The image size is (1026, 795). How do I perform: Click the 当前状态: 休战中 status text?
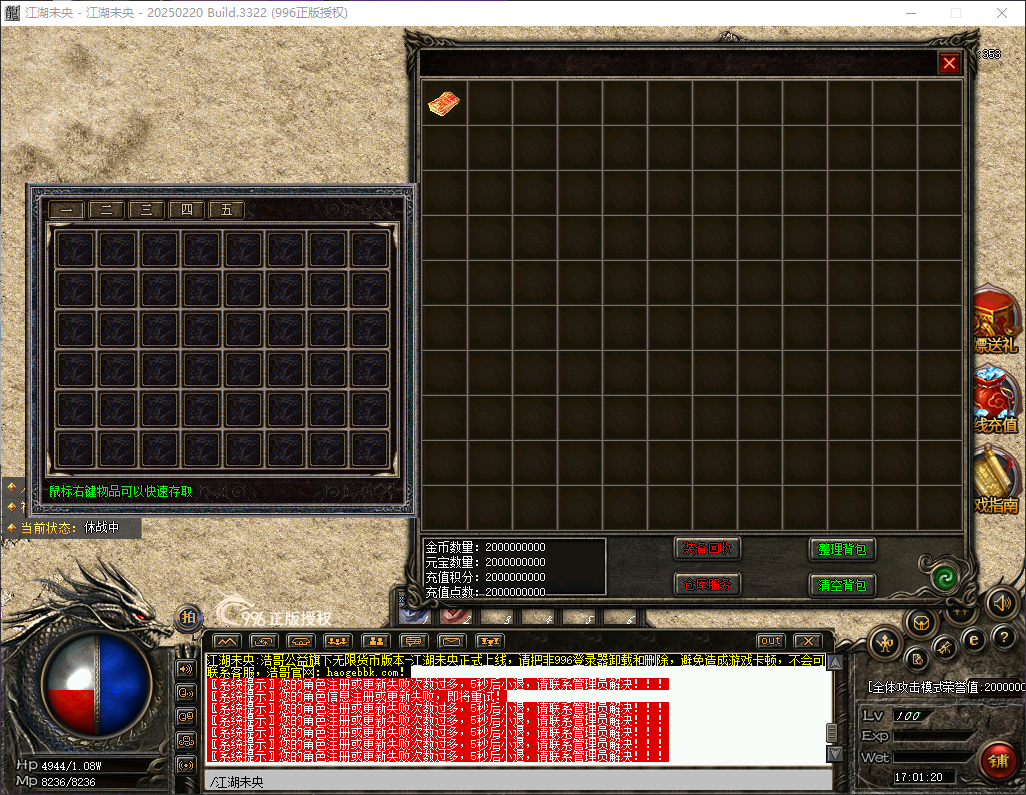pyautogui.click(x=70, y=527)
